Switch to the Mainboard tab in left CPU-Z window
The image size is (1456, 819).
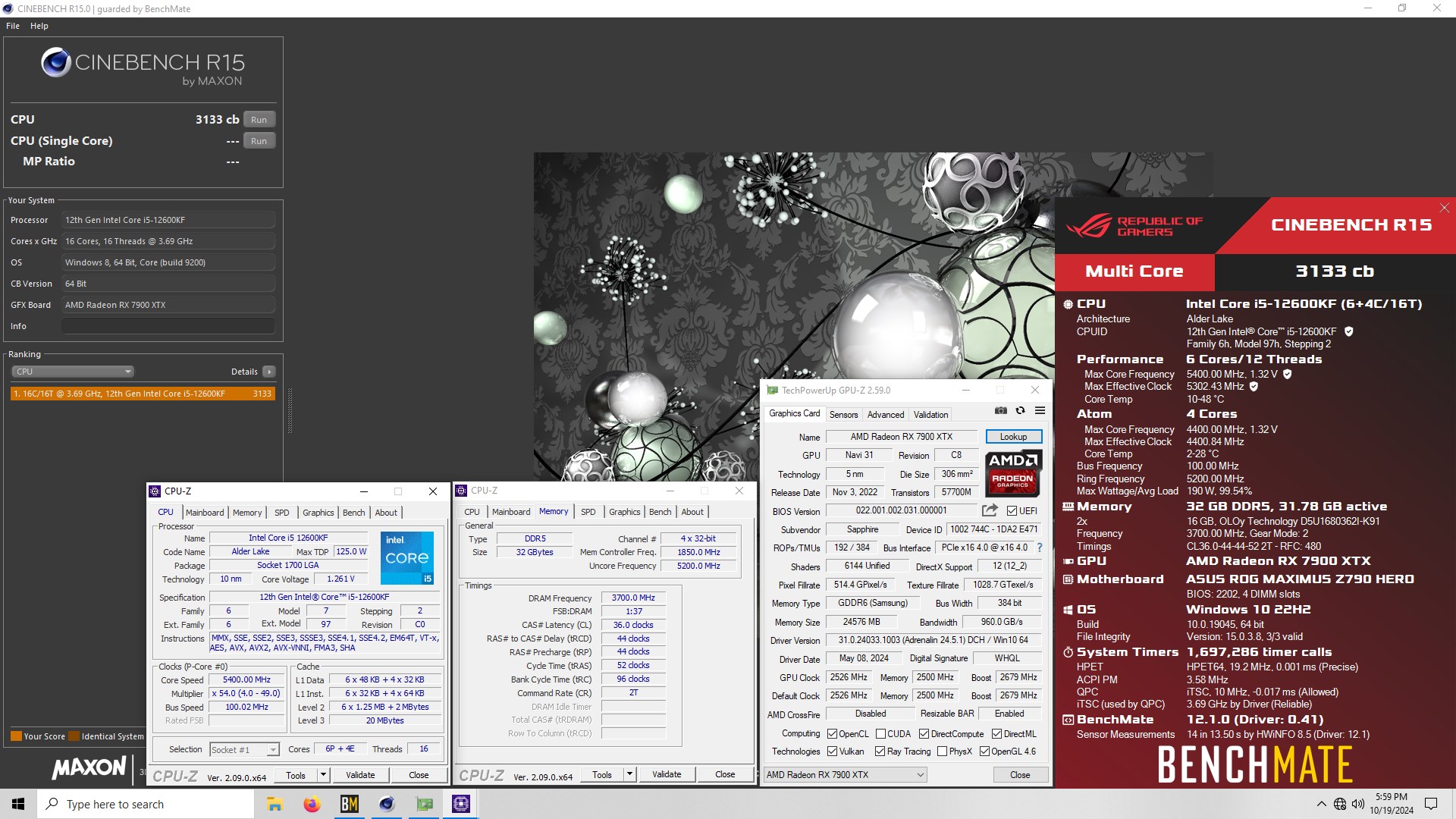point(205,513)
